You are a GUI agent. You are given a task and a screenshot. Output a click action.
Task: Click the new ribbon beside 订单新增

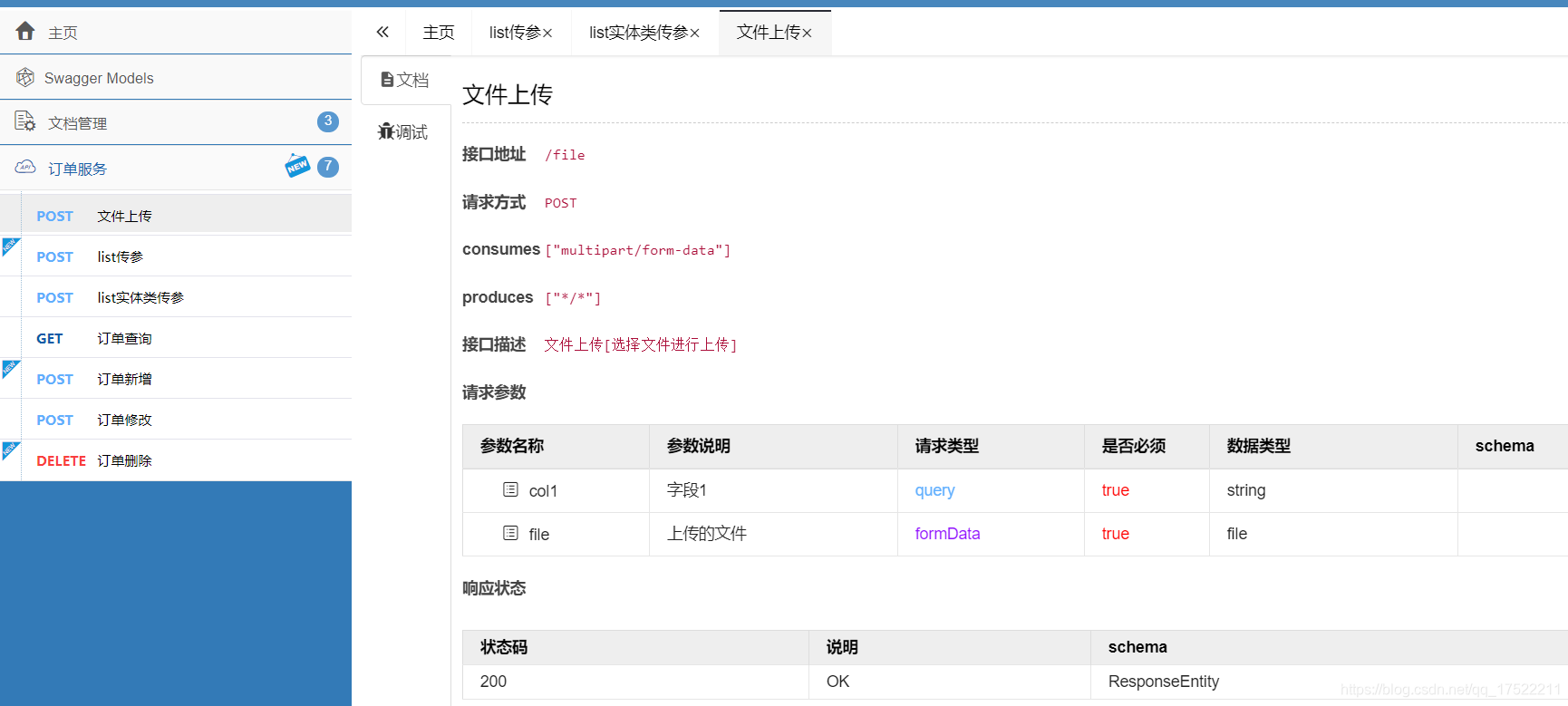point(9,368)
